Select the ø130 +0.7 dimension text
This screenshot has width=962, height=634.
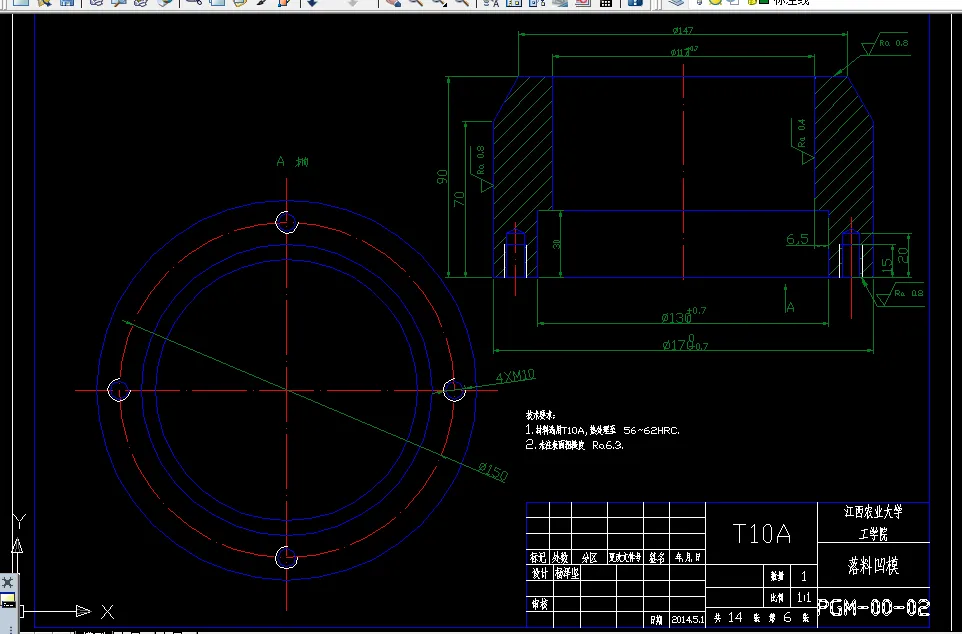(683, 315)
